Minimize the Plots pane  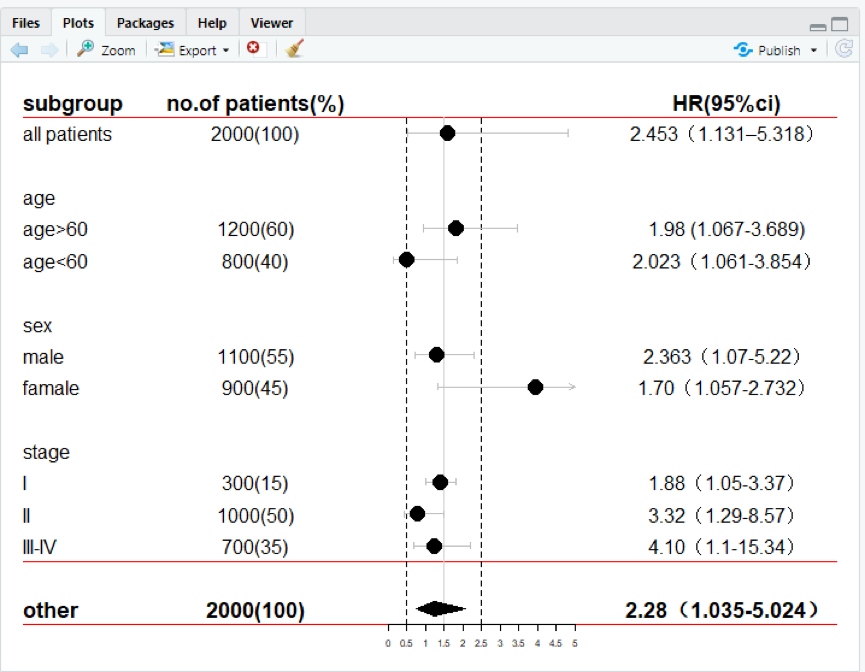(x=818, y=26)
